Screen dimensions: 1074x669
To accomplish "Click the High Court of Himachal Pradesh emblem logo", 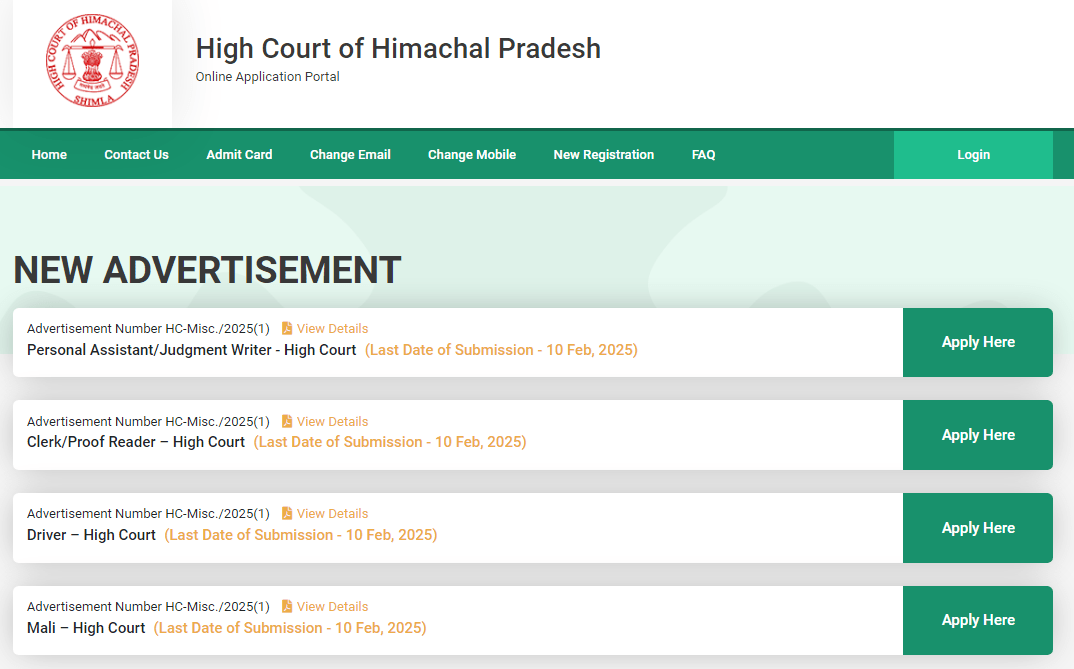I will (92, 61).
